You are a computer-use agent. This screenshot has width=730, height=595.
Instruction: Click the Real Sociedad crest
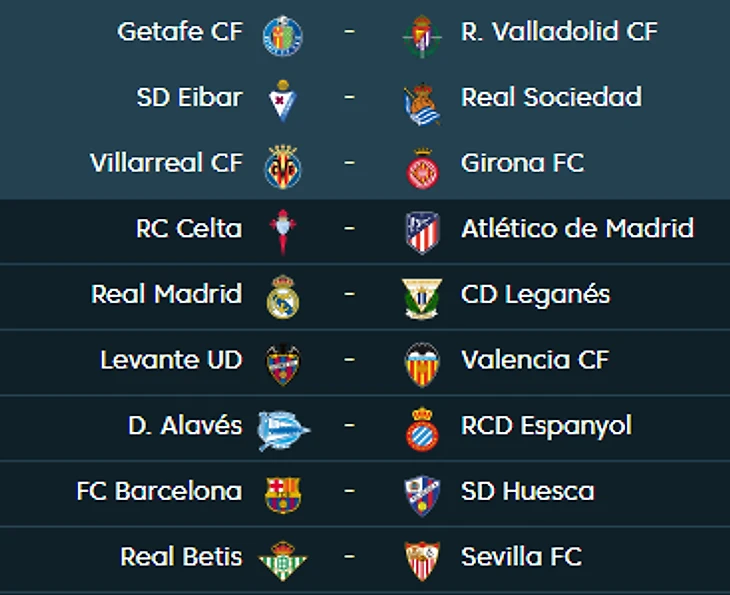(422, 104)
